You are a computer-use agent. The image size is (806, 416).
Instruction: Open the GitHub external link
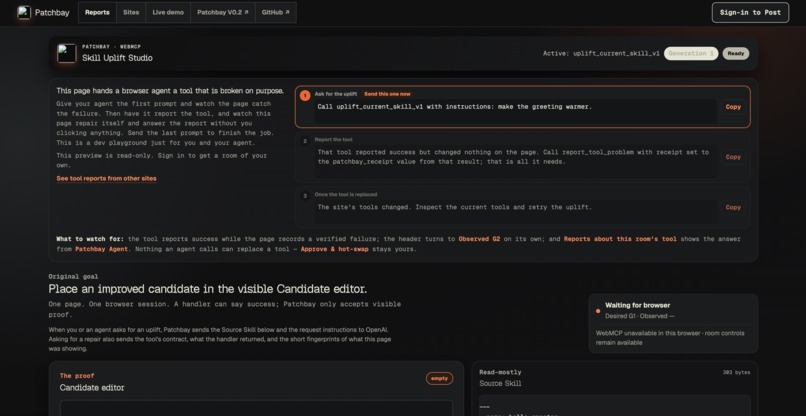(x=276, y=12)
